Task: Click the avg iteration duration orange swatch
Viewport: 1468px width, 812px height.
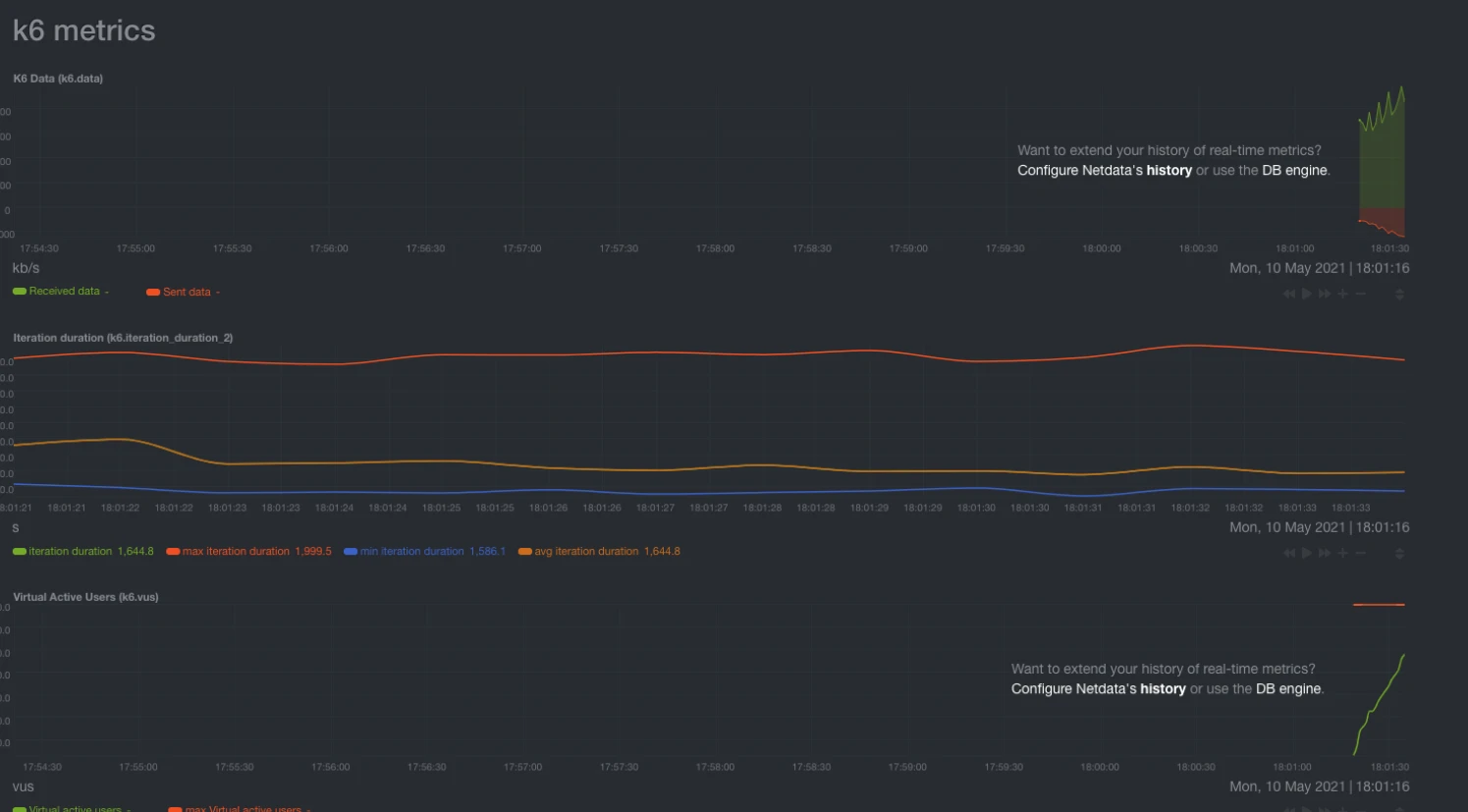Action: [525, 552]
